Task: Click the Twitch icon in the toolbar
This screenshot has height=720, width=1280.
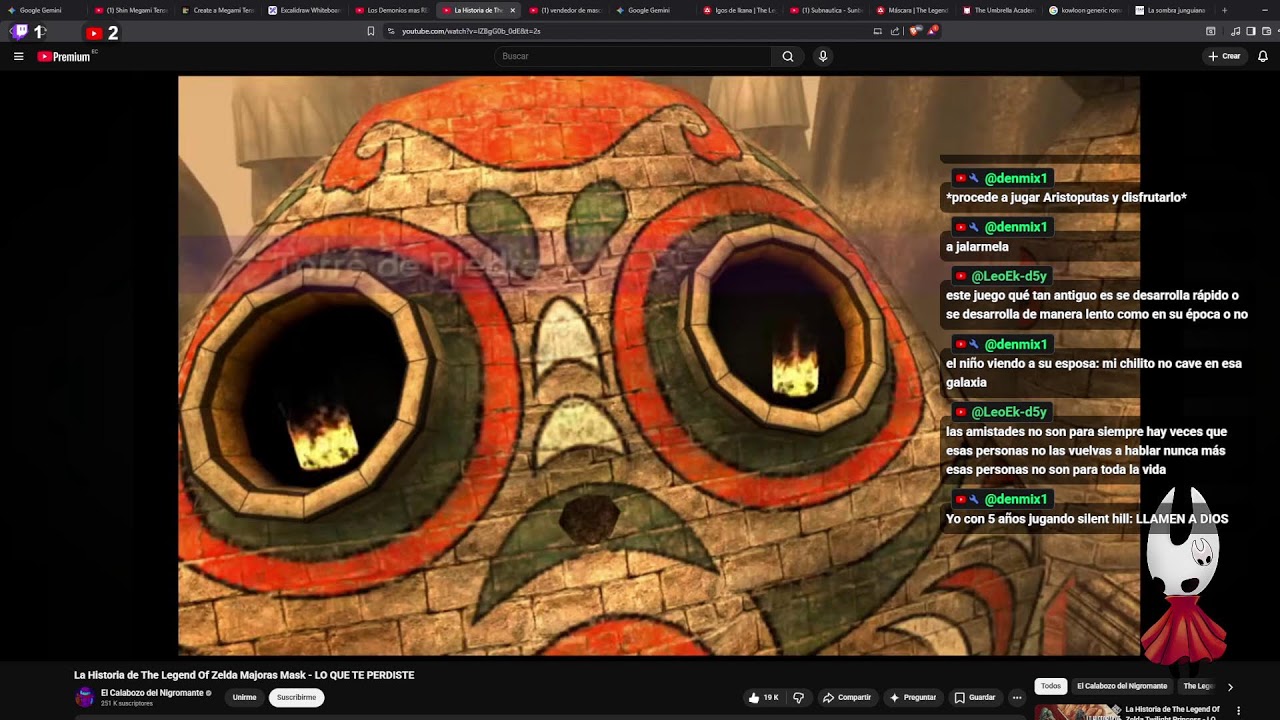Action: click(x=20, y=32)
